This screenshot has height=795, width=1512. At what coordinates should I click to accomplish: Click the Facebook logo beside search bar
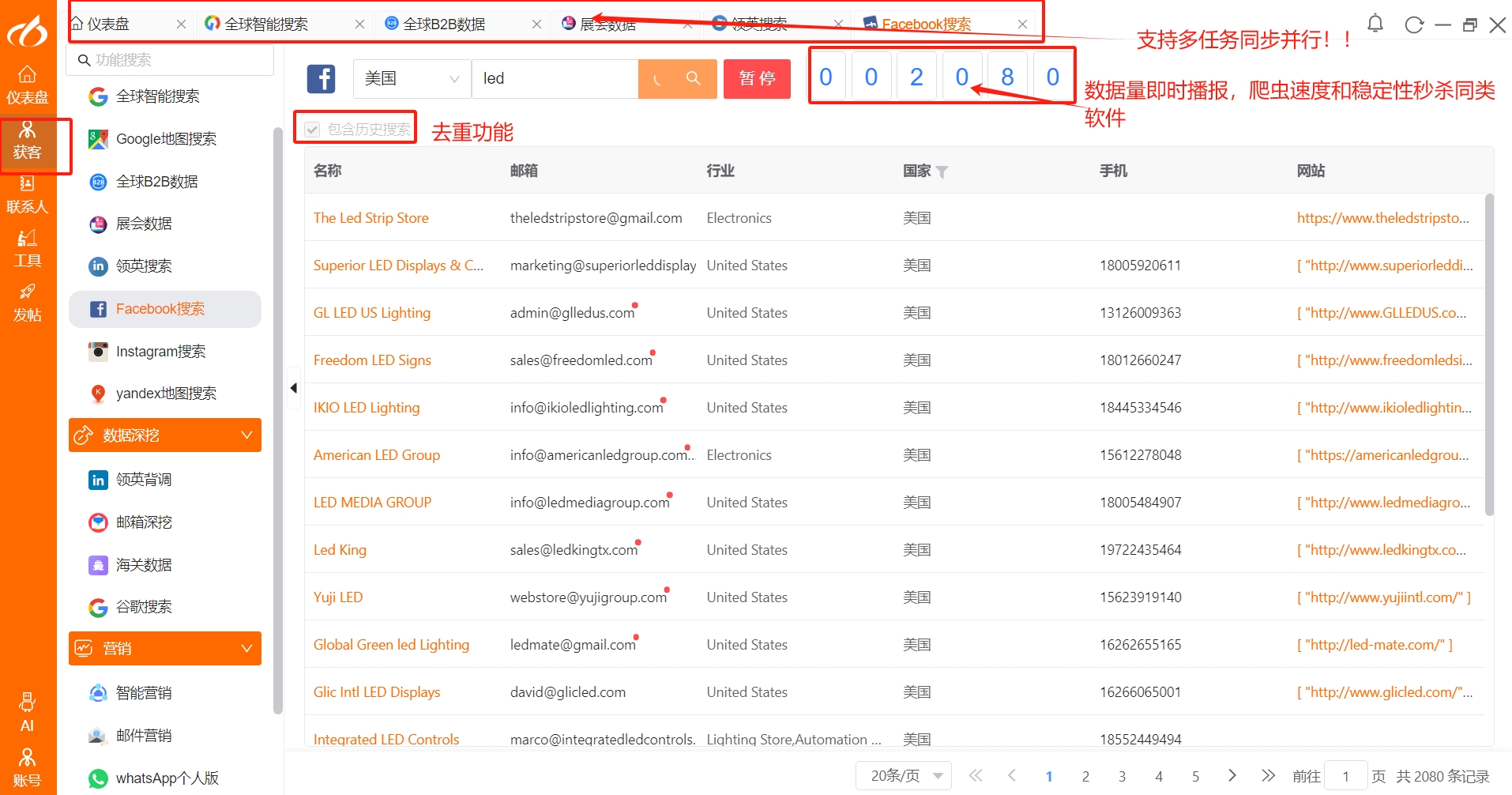(x=321, y=79)
